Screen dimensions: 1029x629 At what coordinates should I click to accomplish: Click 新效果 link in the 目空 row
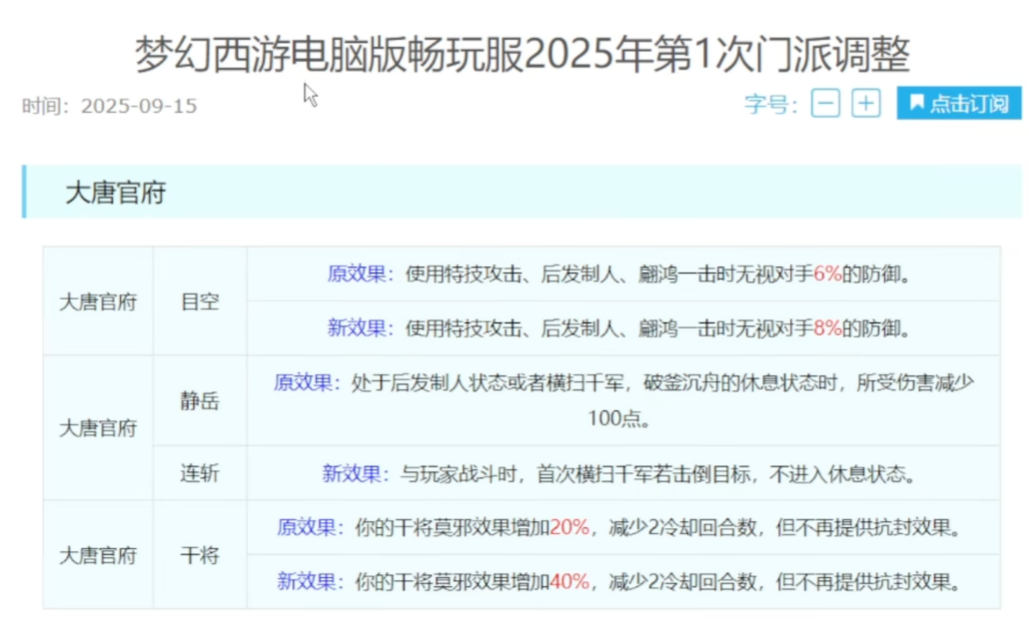(x=355, y=325)
